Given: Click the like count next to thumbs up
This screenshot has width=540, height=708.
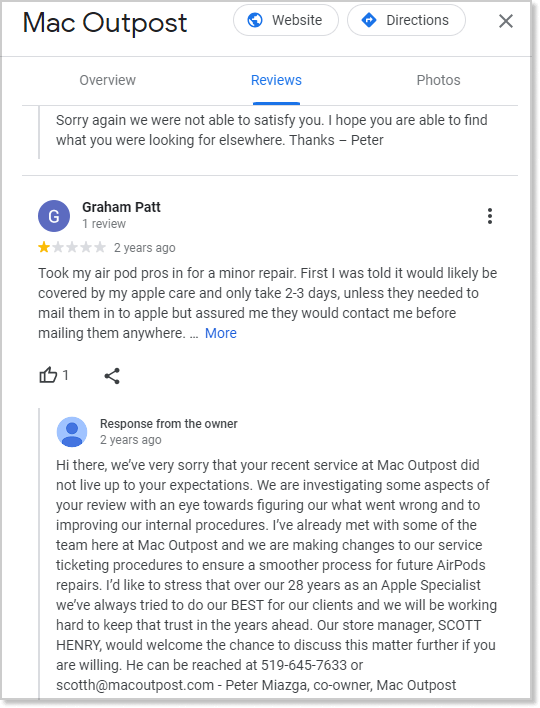Looking at the screenshot, I should (x=65, y=375).
